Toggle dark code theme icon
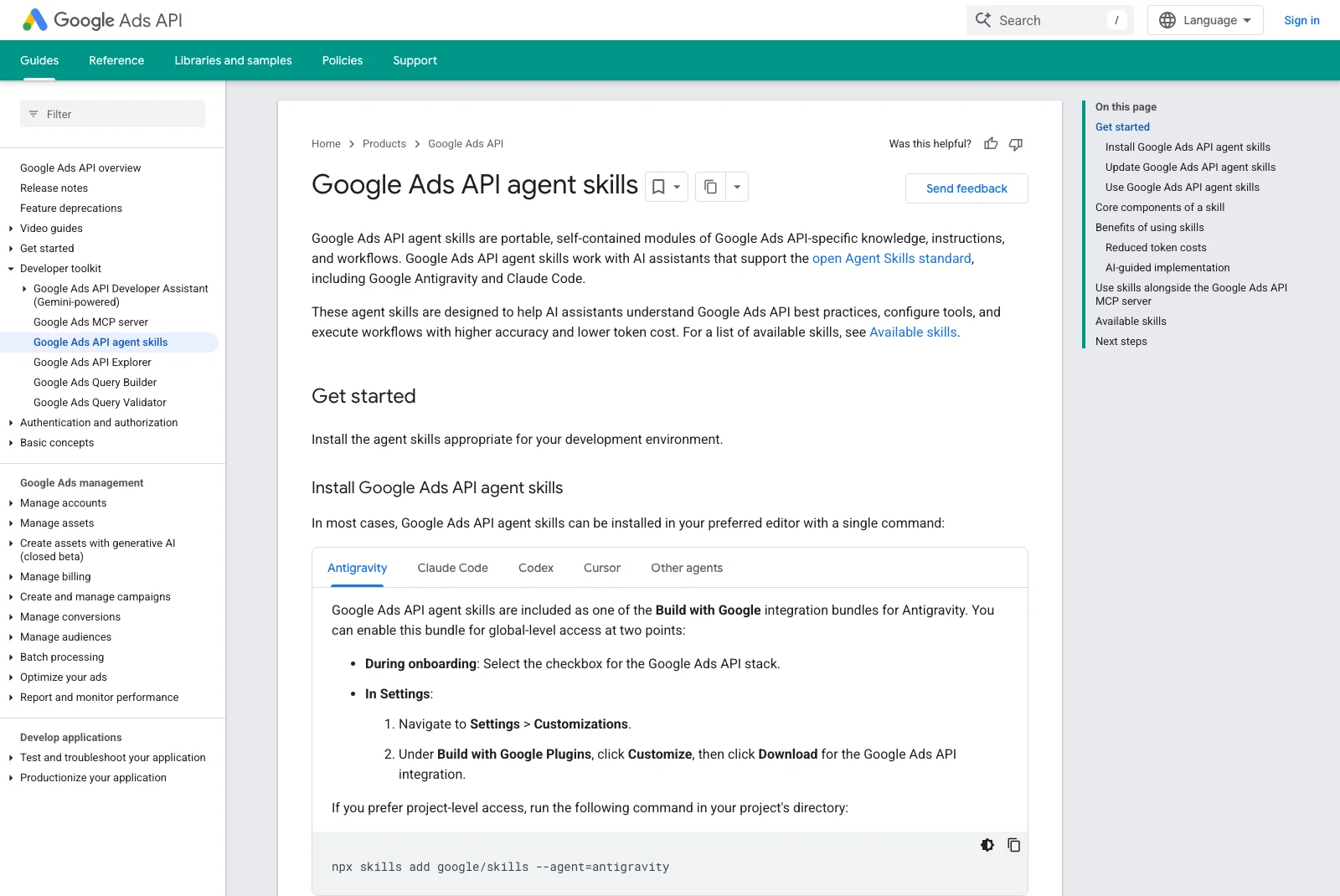 (987, 845)
